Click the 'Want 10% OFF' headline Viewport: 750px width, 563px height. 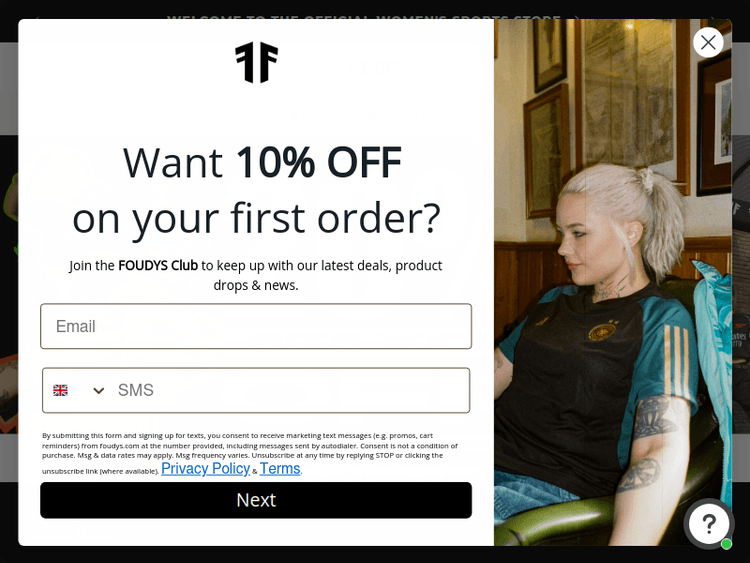262,162
